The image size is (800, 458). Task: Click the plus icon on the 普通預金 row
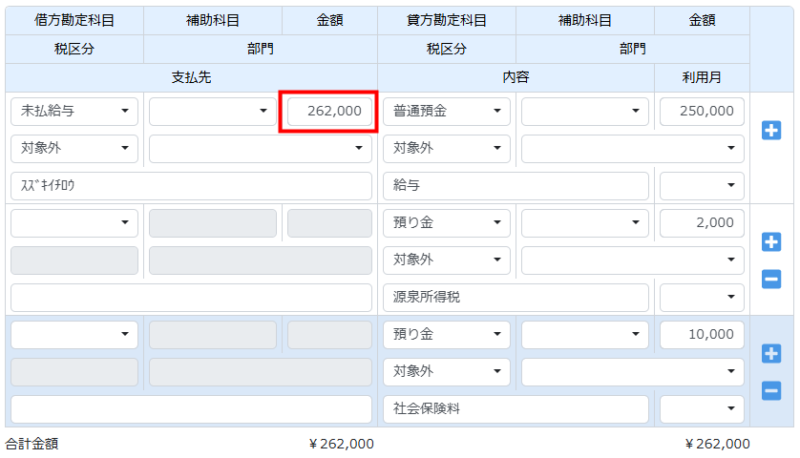771,130
